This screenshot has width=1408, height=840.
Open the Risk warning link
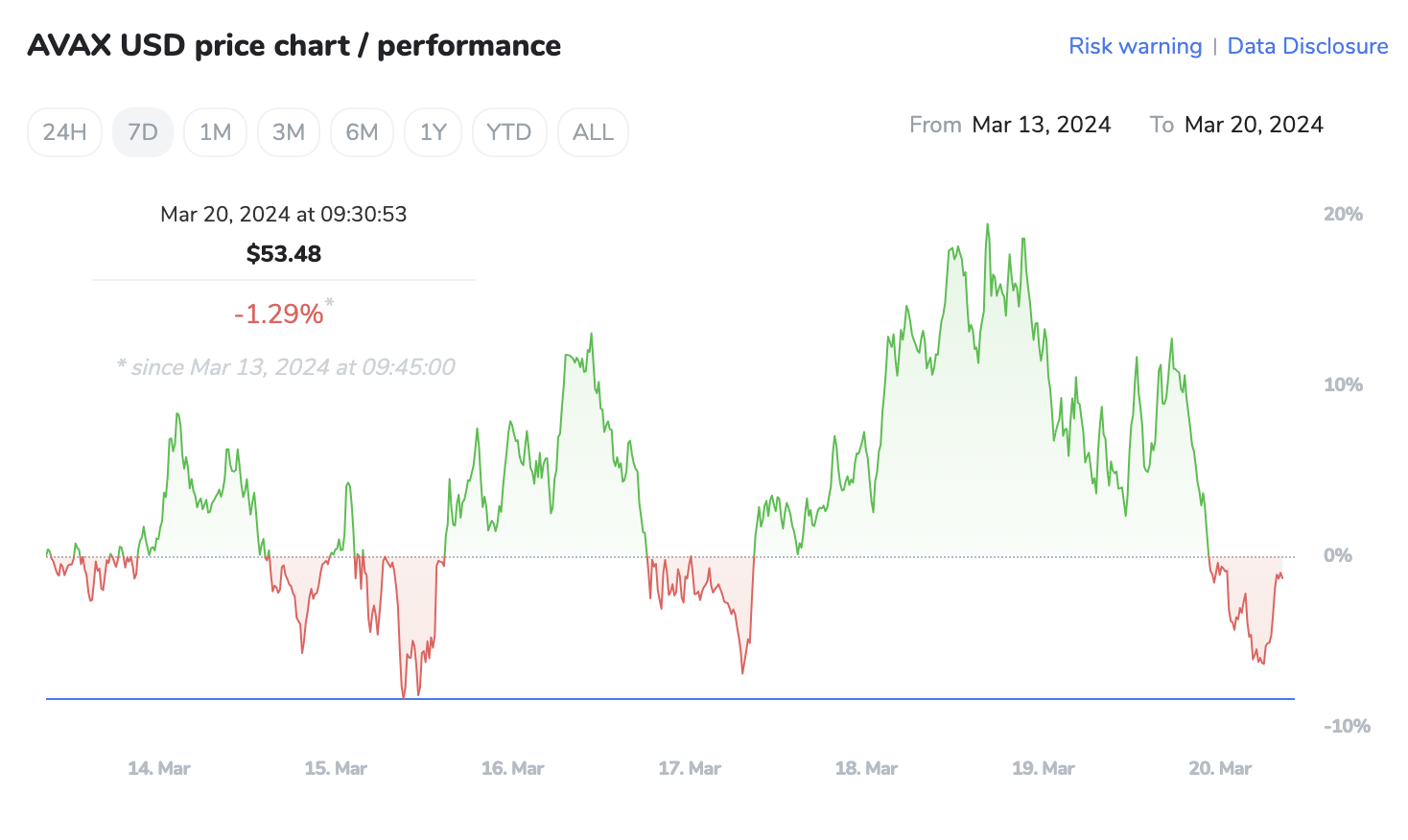[x=1135, y=46]
